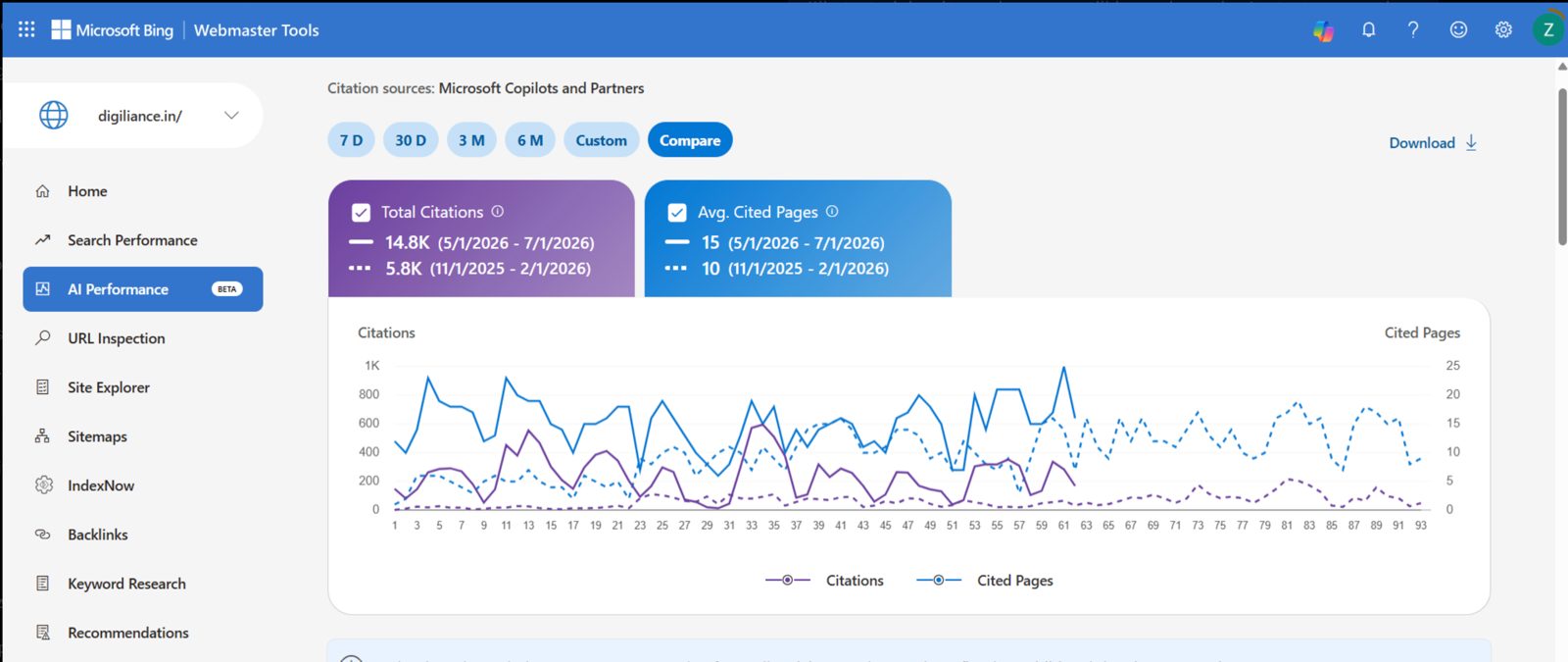Click the Cited Pages axis label
This screenshot has height=662, width=1568.
[1422, 332]
